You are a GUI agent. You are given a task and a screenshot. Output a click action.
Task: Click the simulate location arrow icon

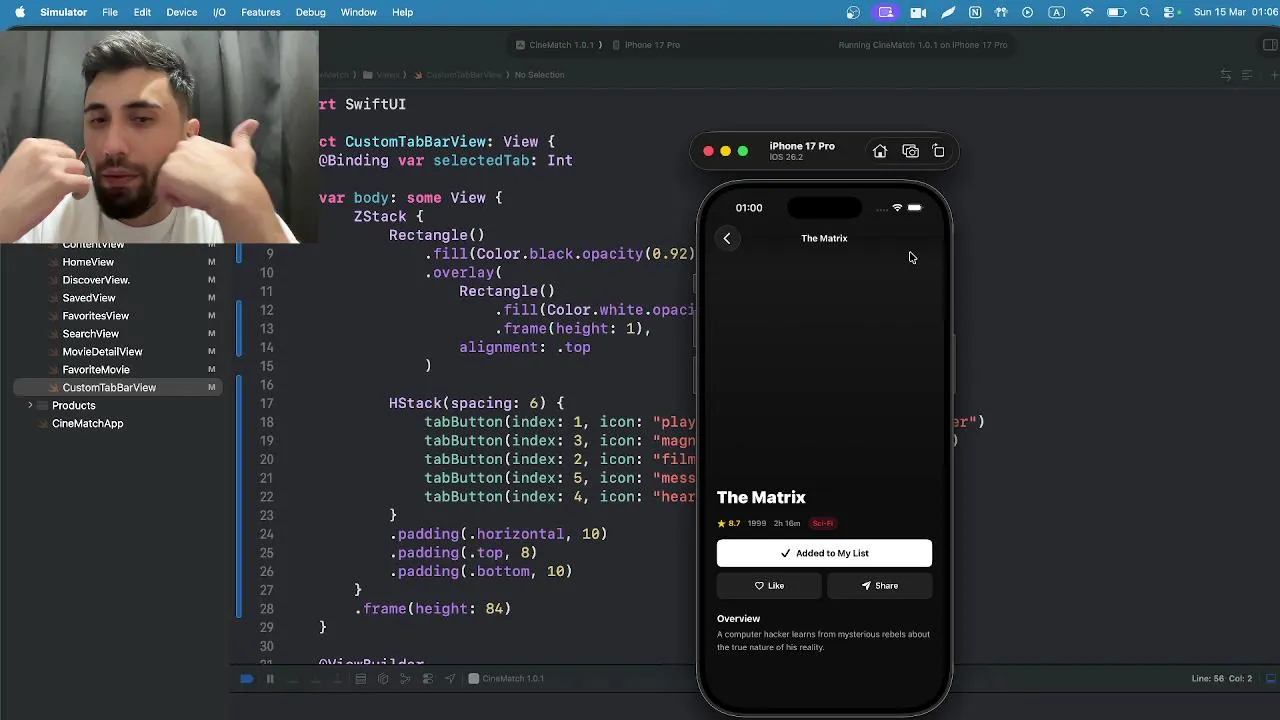[x=449, y=679]
